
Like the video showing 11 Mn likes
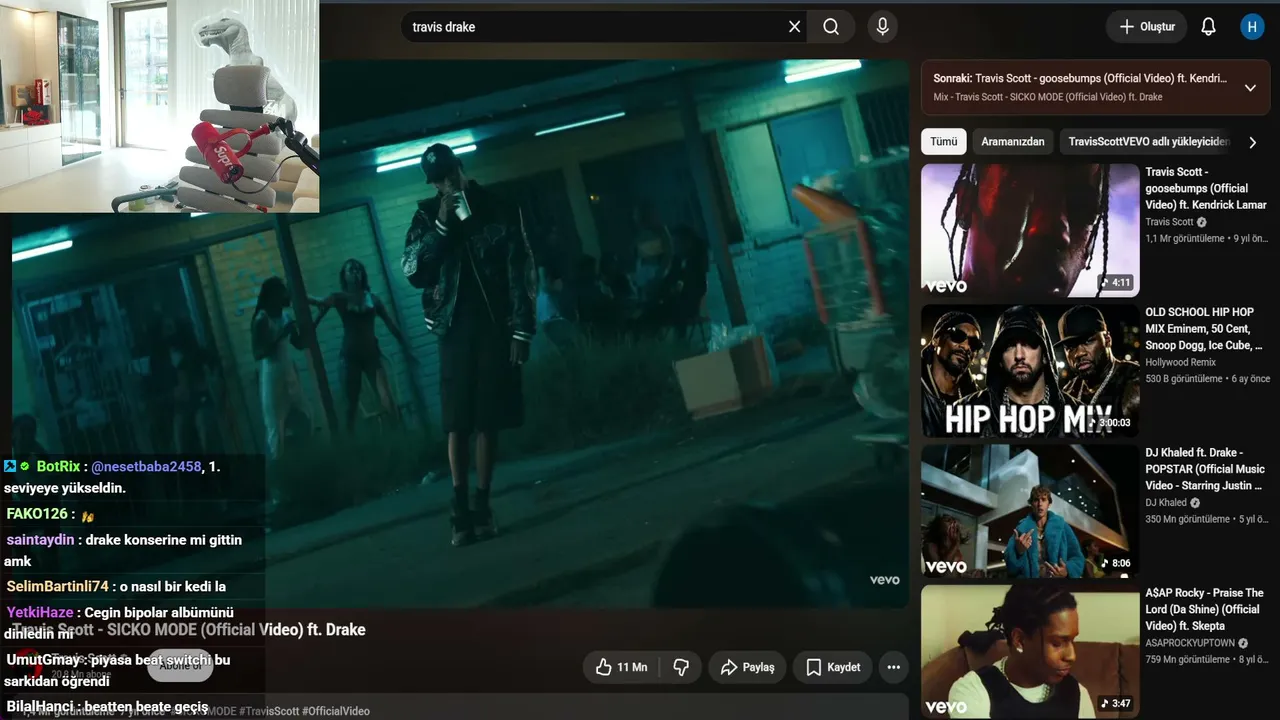[x=620, y=667]
